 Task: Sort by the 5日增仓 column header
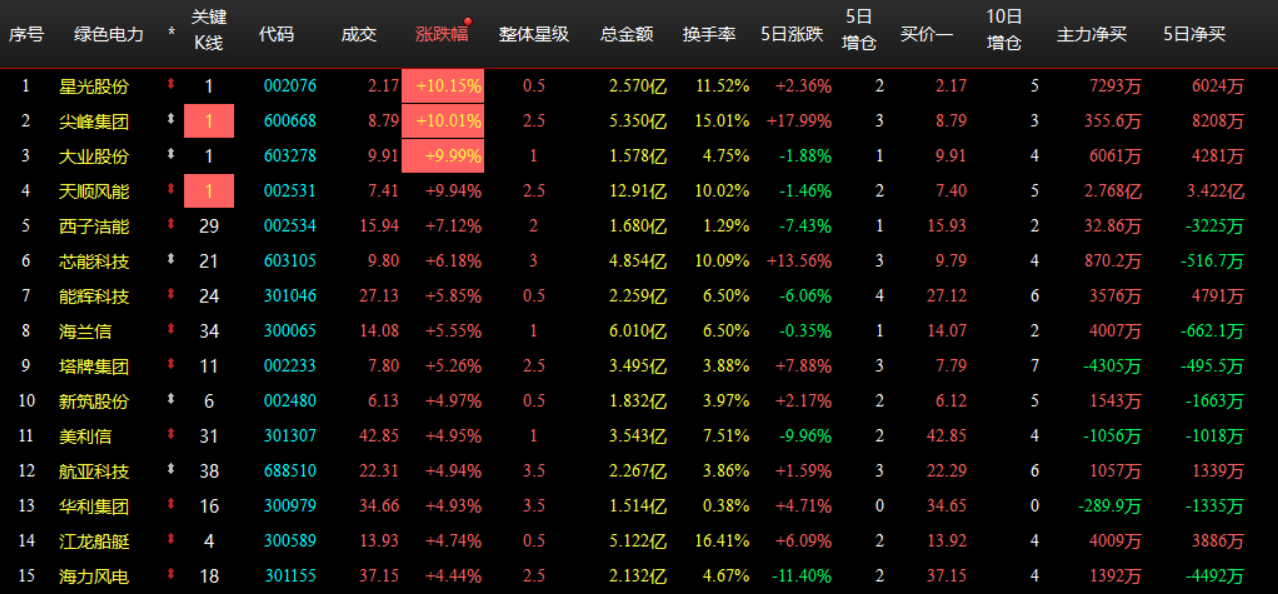click(859, 29)
